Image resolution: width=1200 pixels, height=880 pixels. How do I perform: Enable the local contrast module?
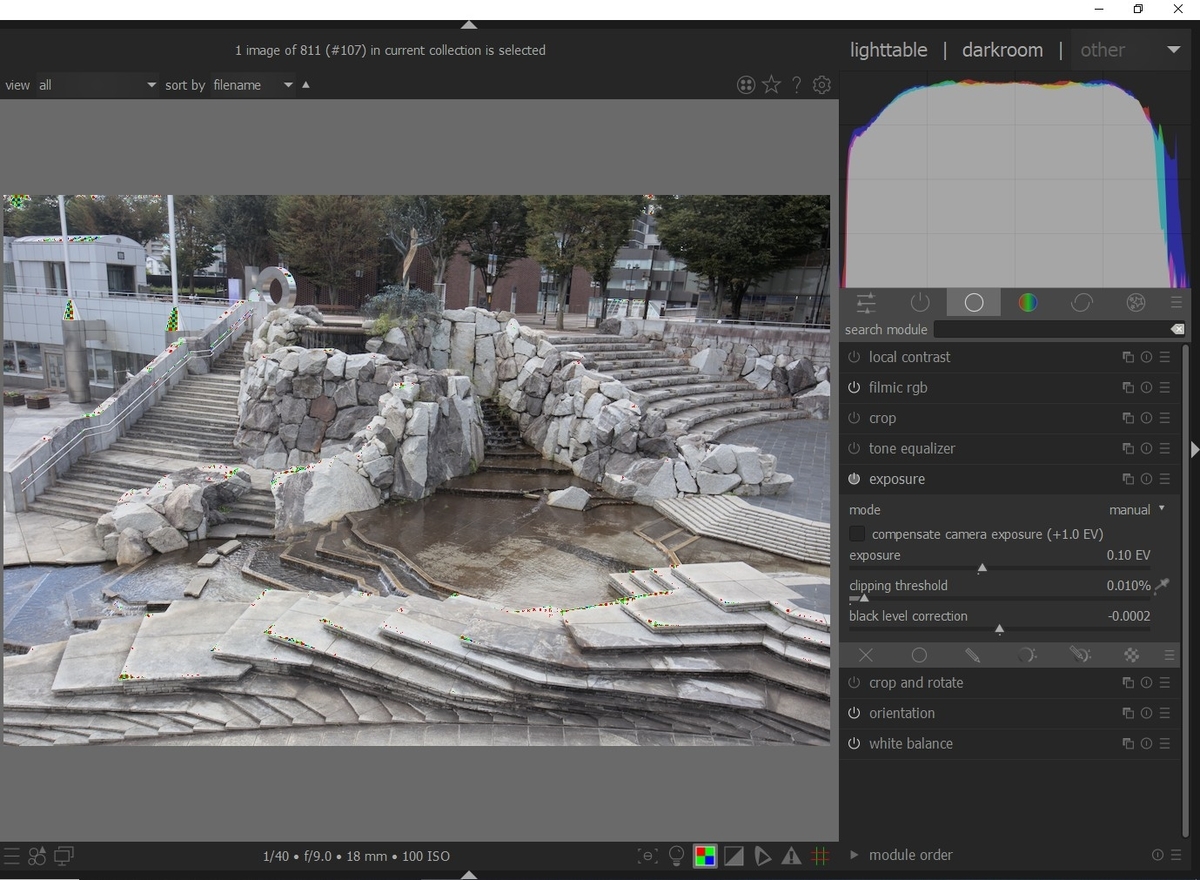click(854, 357)
